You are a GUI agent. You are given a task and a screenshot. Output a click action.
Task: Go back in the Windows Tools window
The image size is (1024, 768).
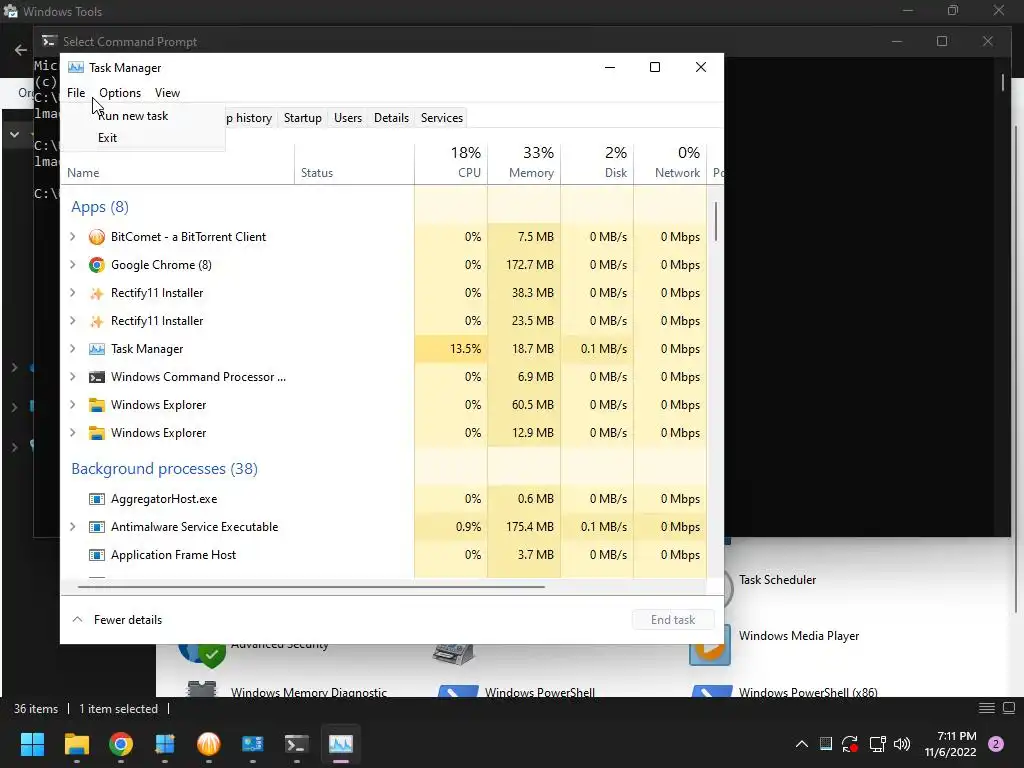(21, 50)
